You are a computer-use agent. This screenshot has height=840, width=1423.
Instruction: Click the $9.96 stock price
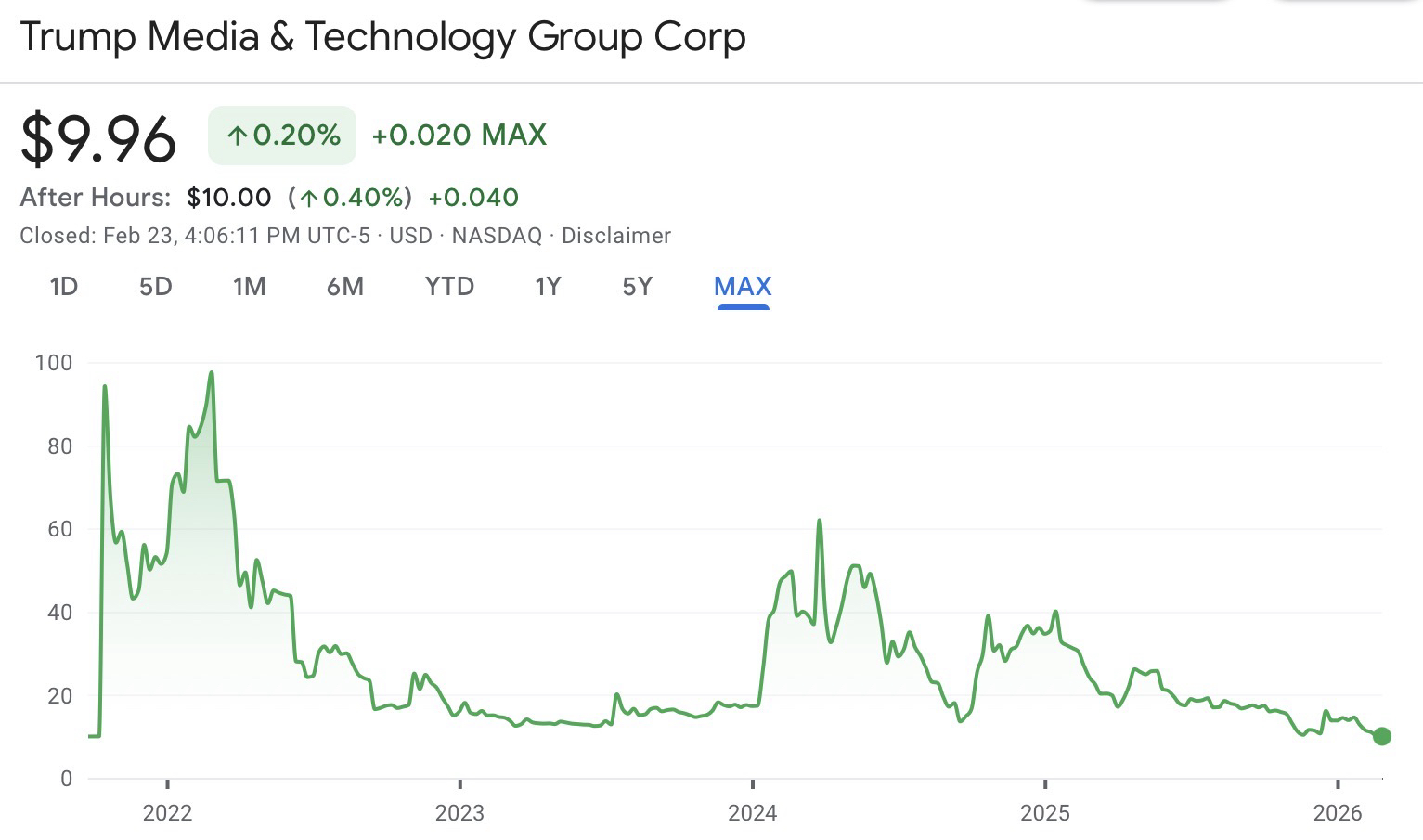(x=98, y=139)
